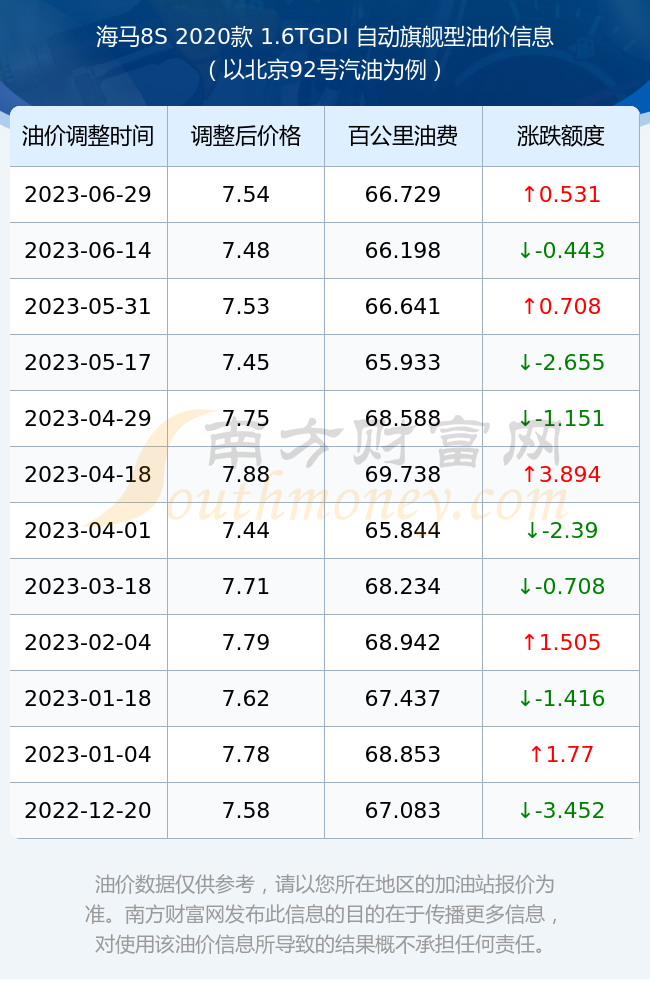The width and height of the screenshot is (650, 1000).
Task: Click the red up arrow value 3.894
Action: tap(561, 474)
